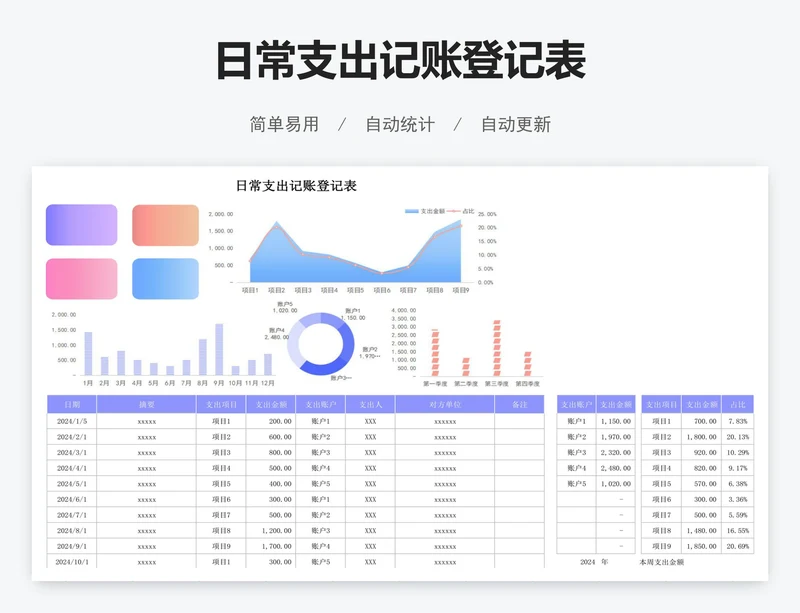This screenshot has width=800, height=613.
Task: Click the project total cell 1,850.00
Action: coord(702,546)
